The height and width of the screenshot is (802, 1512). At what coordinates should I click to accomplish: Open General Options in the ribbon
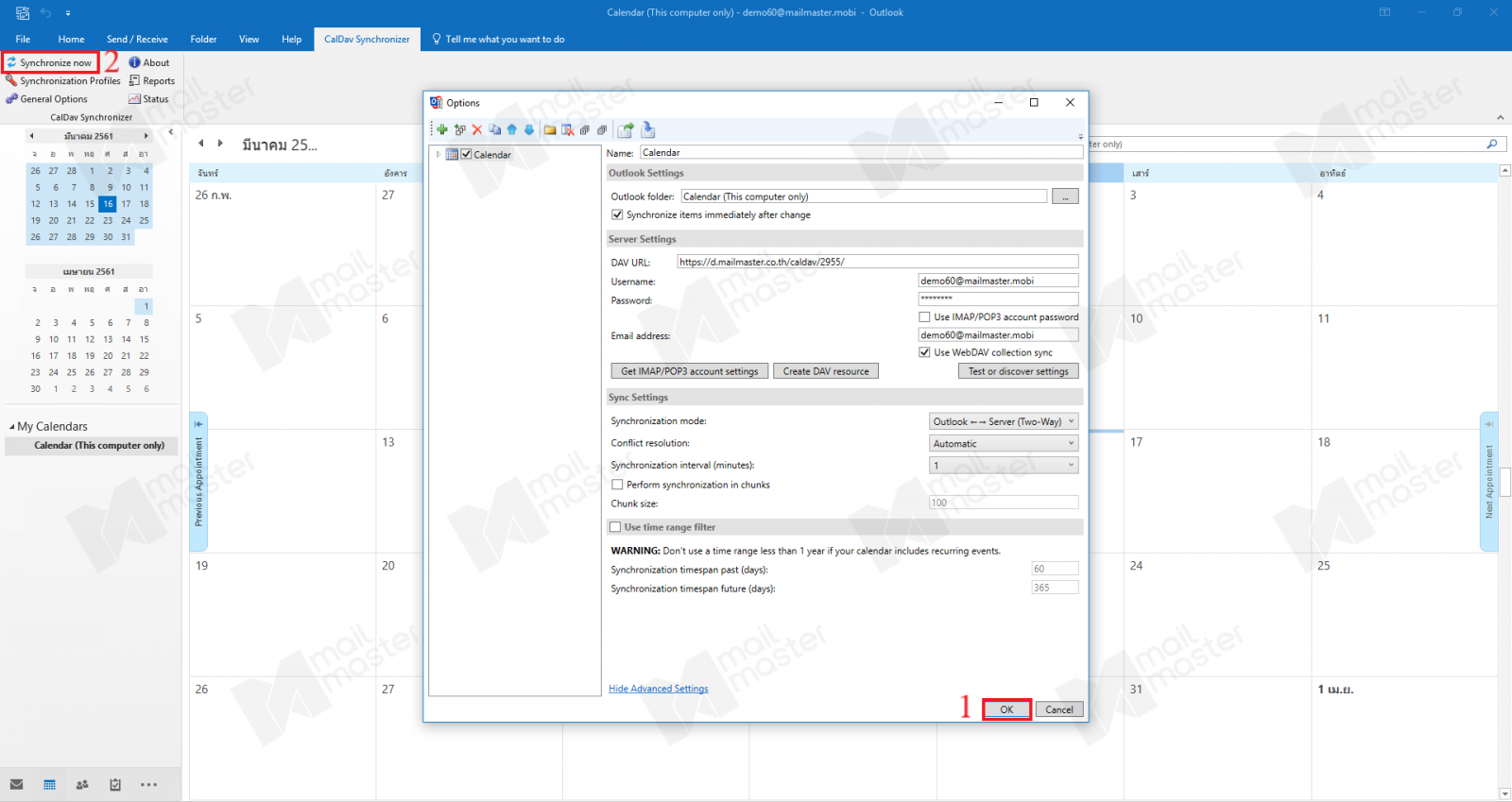[46, 99]
